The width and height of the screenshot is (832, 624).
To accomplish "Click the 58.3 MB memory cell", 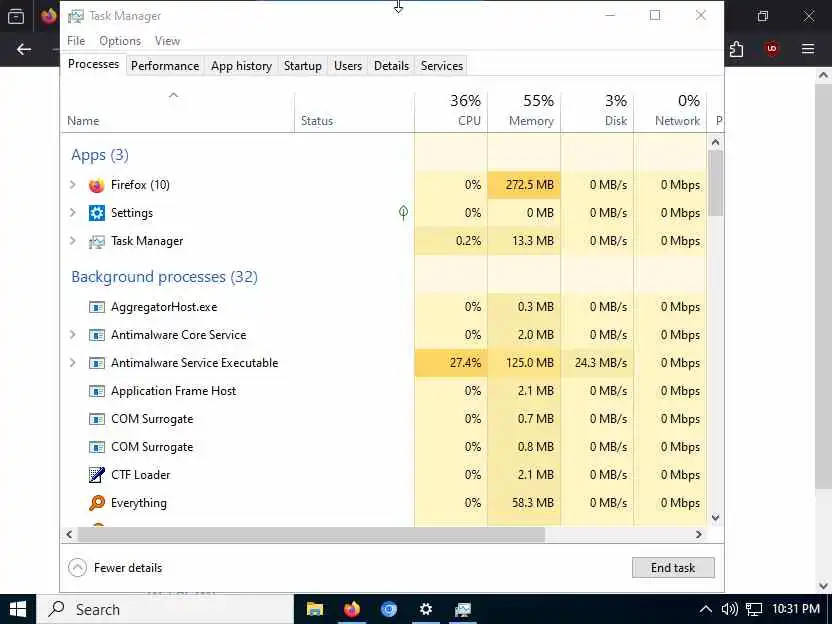I will coord(524,503).
